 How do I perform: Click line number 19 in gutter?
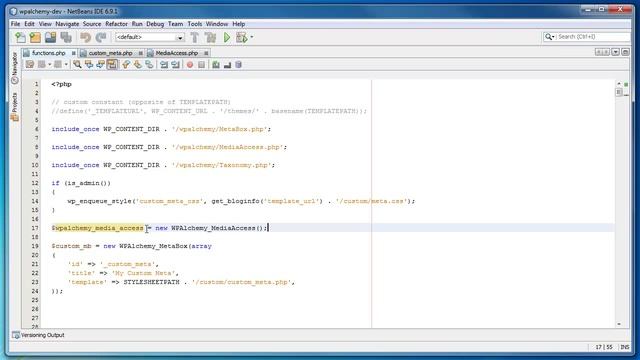click(35, 246)
